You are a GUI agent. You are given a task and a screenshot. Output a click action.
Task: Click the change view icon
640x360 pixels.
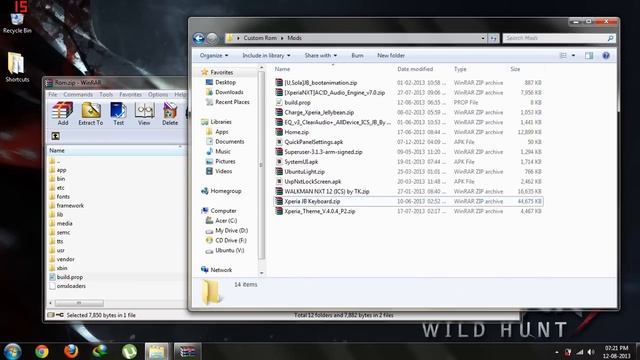click(x=563, y=56)
